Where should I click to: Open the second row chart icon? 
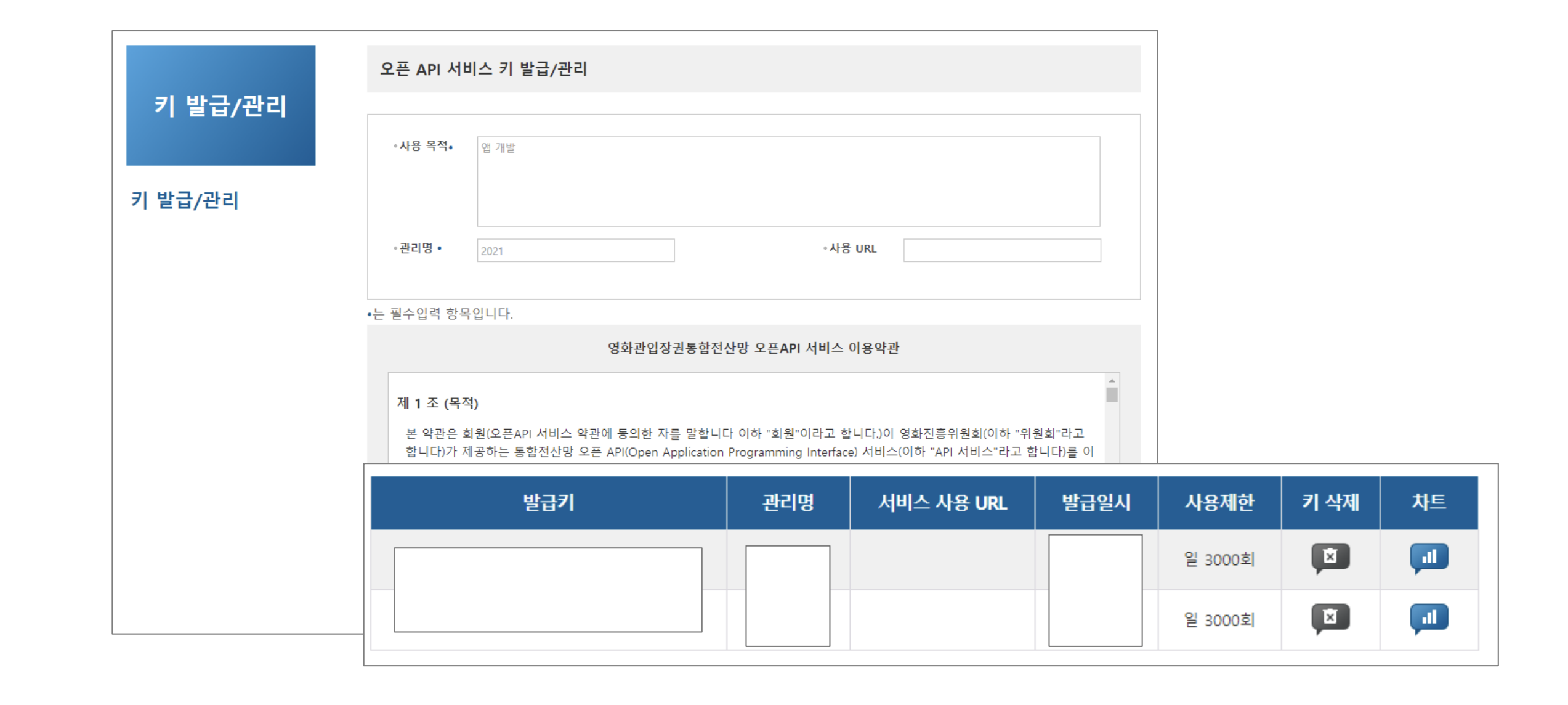coord(1428,617)
